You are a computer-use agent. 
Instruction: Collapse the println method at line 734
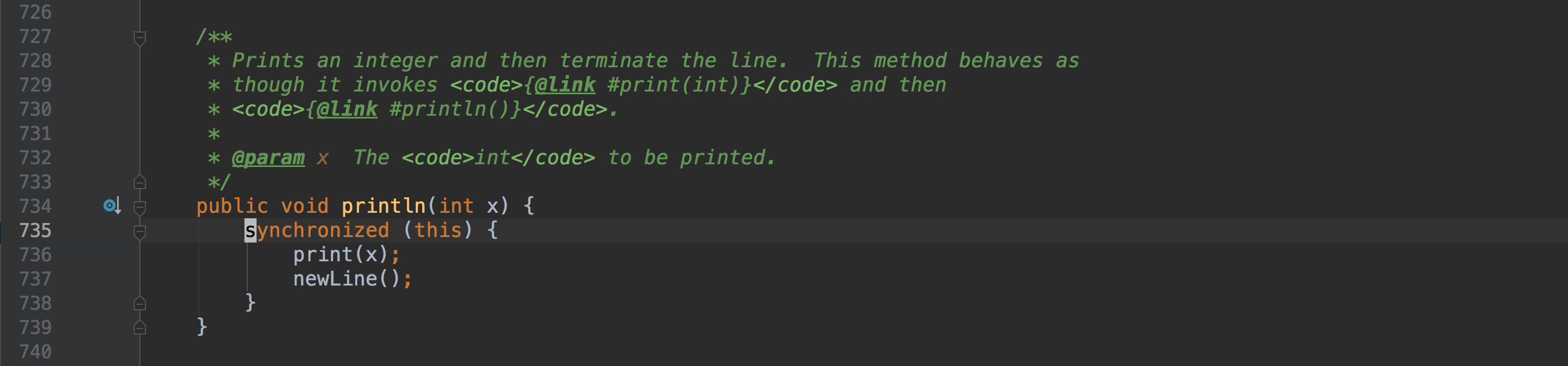139,207
